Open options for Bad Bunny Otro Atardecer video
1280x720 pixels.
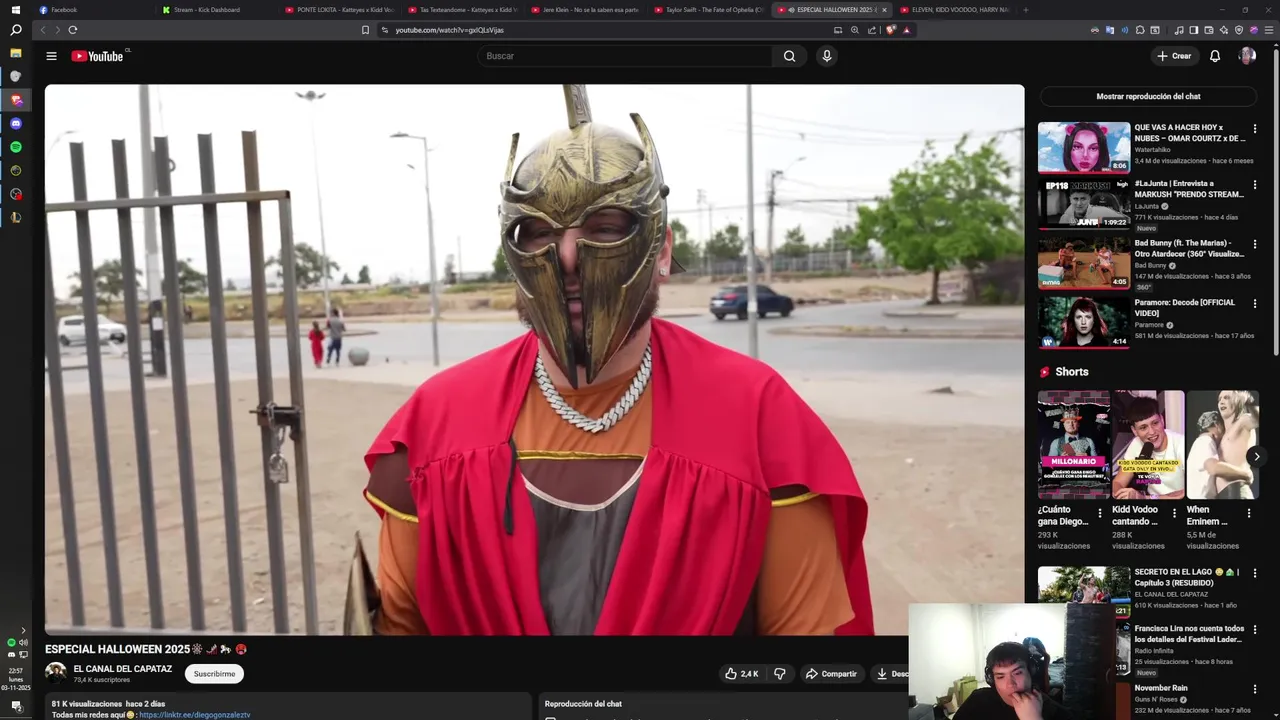pyautogui.click(x=1254, y=244)
